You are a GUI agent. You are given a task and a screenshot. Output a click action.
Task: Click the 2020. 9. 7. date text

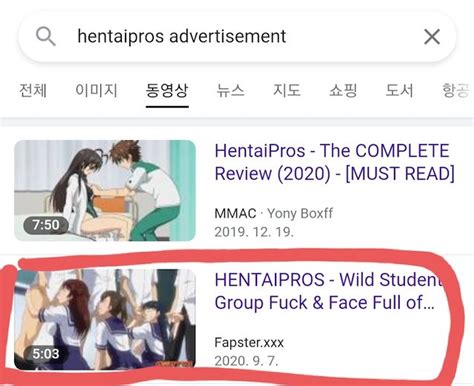point(246,361)
